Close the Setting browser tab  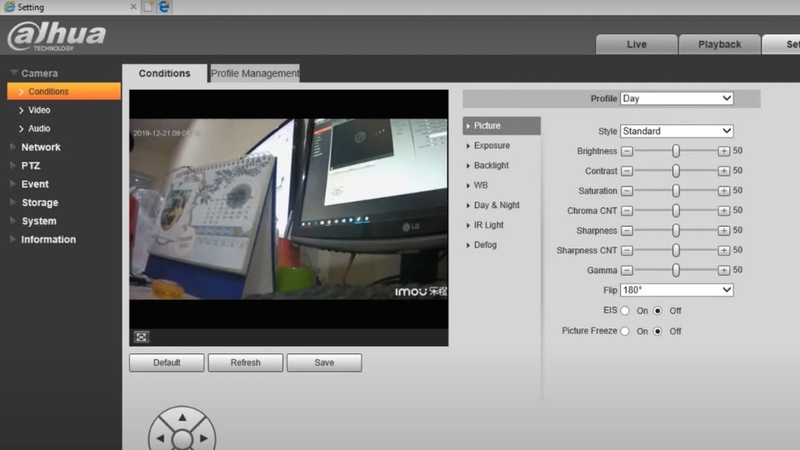(133, 7)
